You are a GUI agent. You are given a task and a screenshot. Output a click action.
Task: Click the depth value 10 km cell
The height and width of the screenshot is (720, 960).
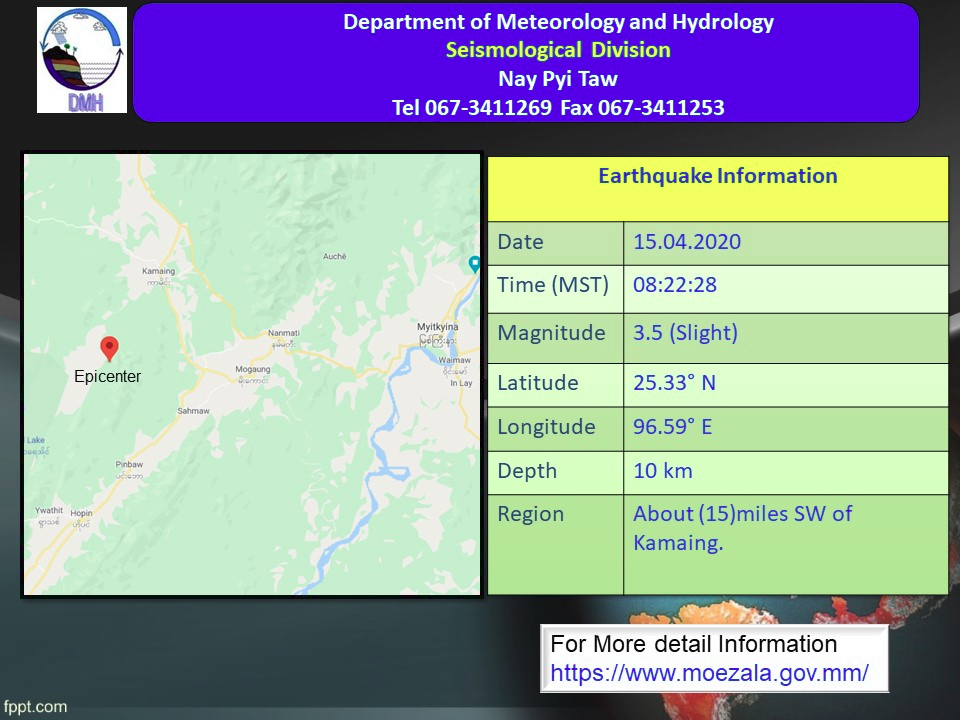(662, 471)
